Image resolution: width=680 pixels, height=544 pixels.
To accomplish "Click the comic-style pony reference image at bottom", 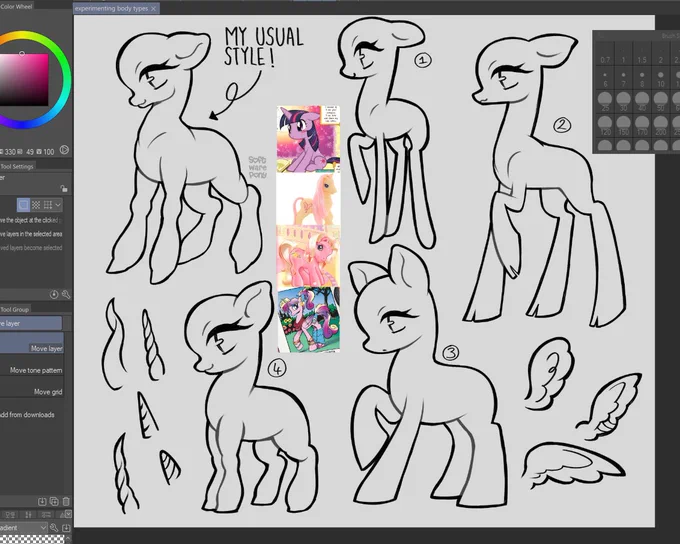I will pos(308,319).
